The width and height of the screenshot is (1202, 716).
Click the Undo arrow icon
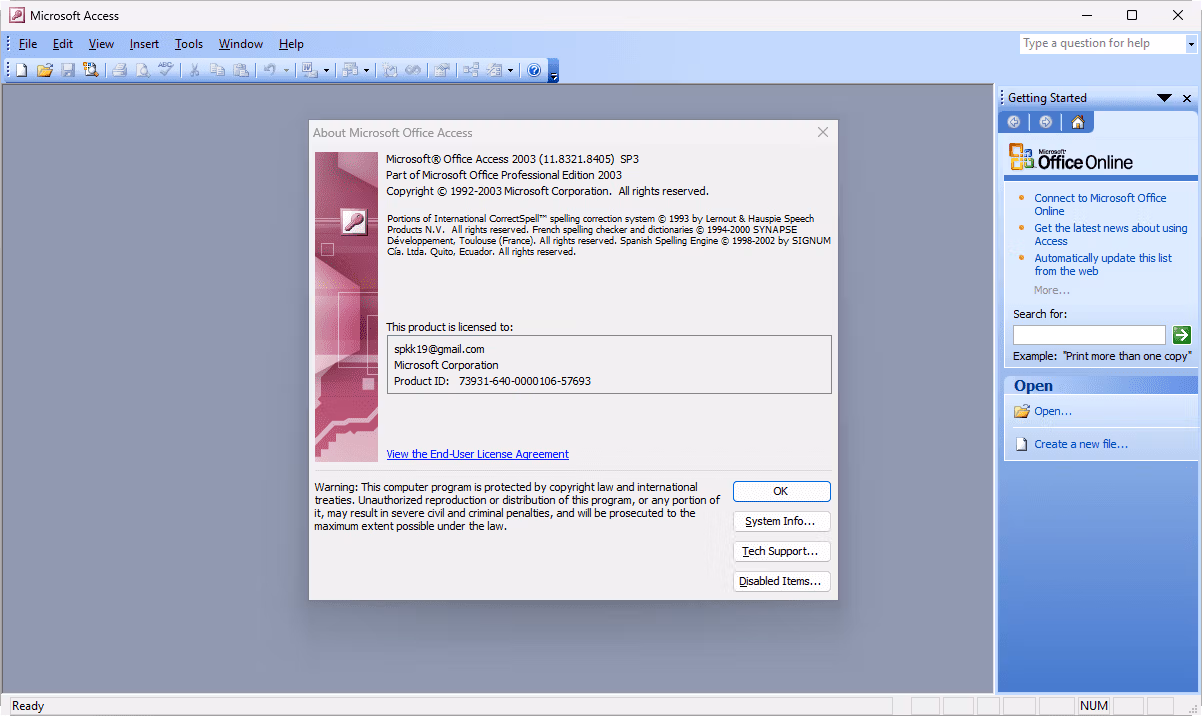tap(270, 70)
